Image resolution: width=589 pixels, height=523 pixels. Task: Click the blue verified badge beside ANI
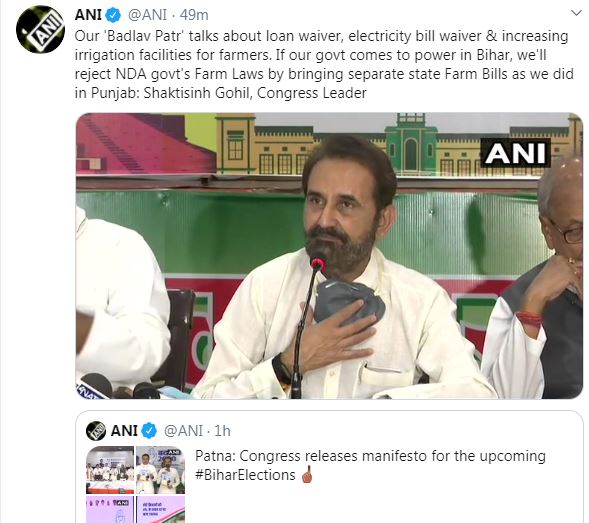tap(113, 15)
